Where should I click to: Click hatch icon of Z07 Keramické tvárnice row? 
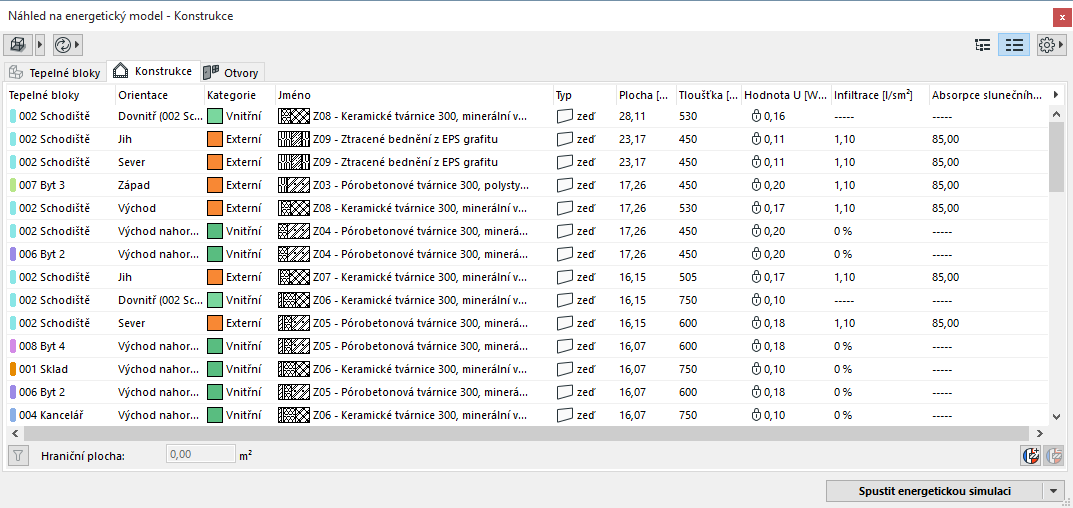[x=294, y=277]
